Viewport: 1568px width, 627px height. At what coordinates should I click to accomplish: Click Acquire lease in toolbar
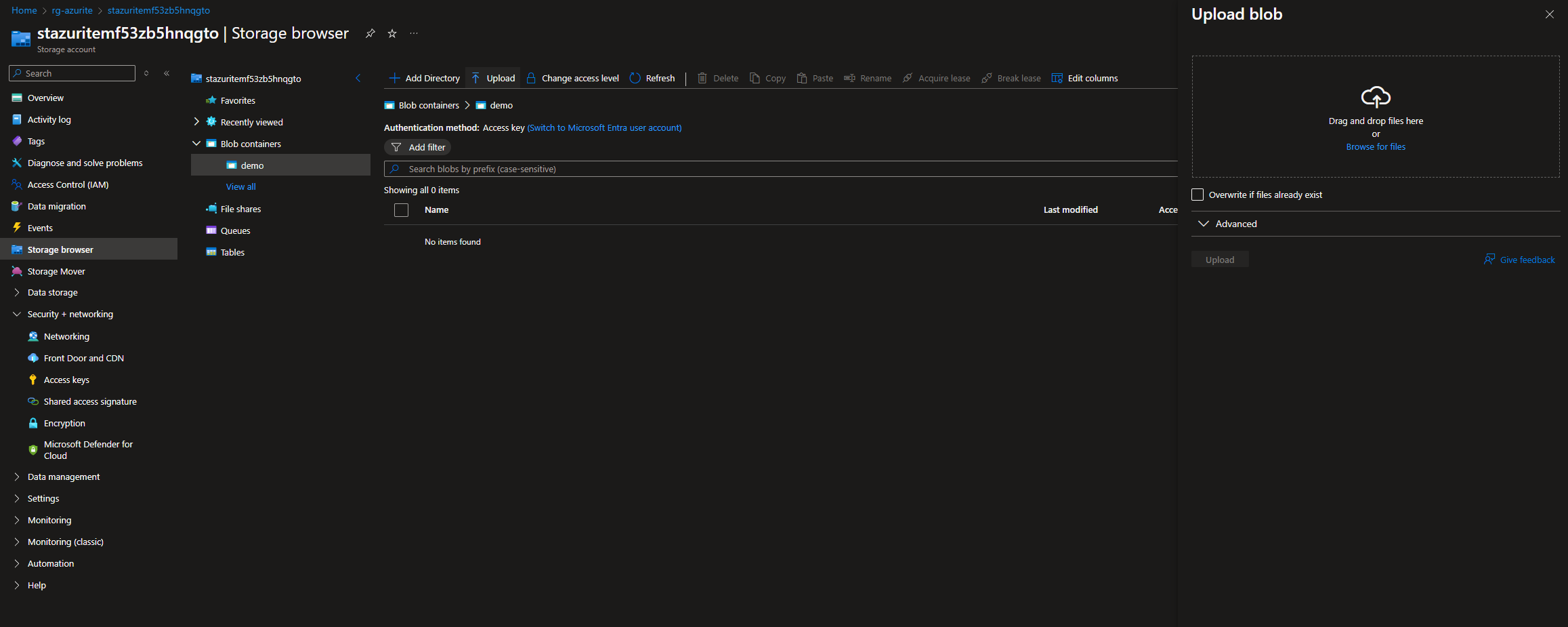click(937, 79)
